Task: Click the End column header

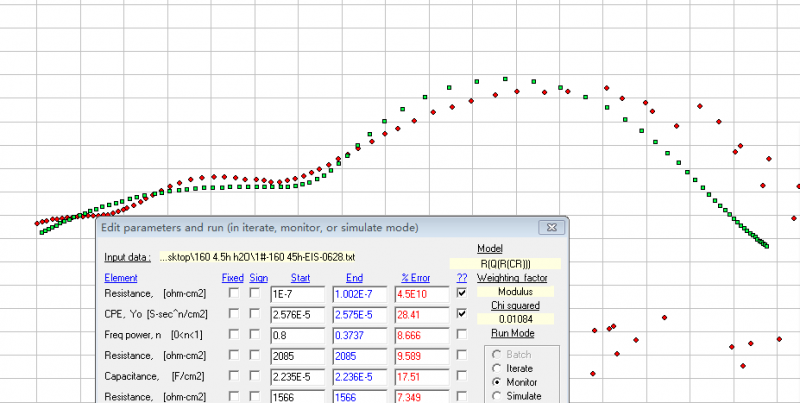Action: pos(354,278)
